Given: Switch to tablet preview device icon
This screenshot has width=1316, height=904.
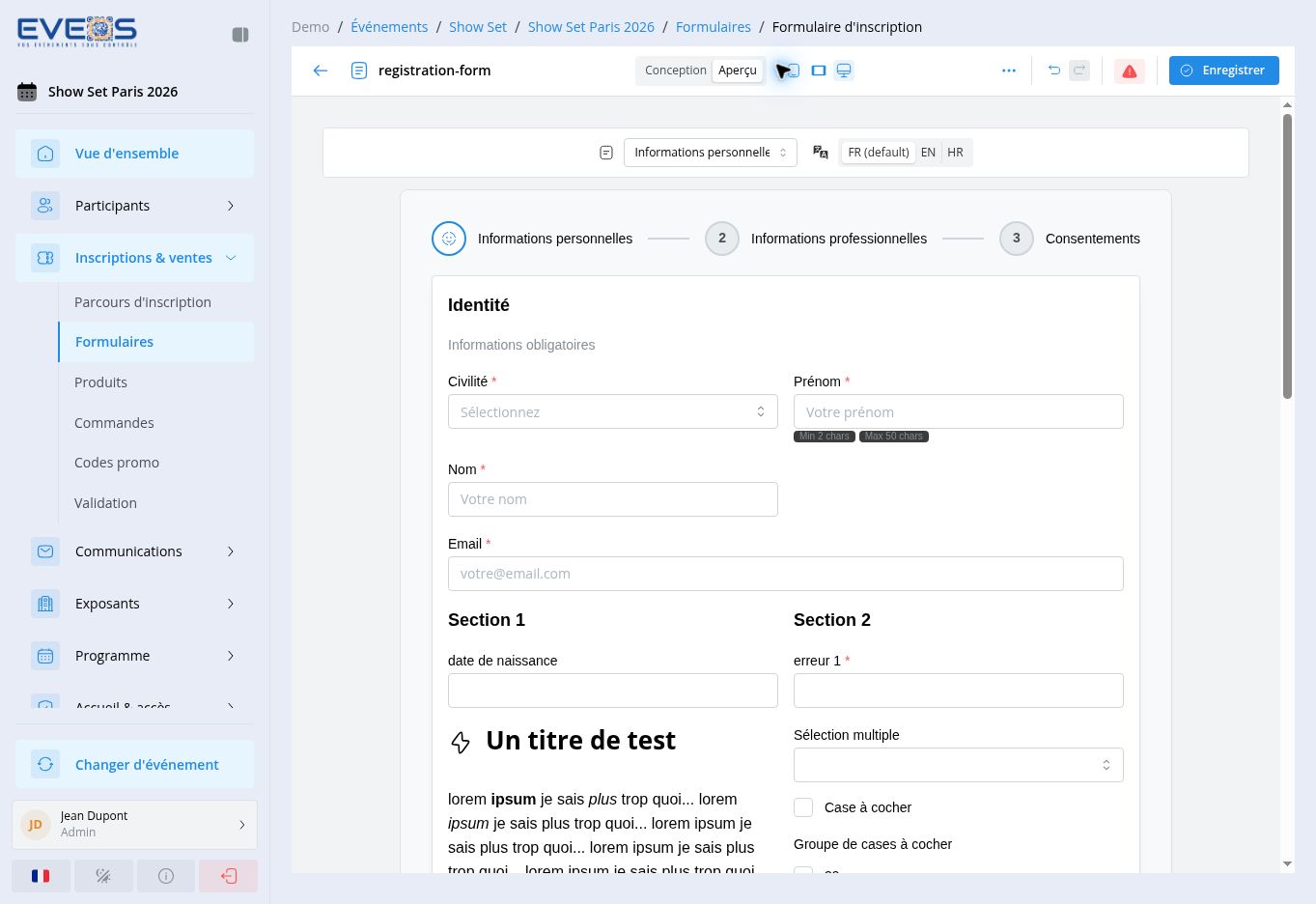Looking at the screenshot, I should (x=819, y=71).
